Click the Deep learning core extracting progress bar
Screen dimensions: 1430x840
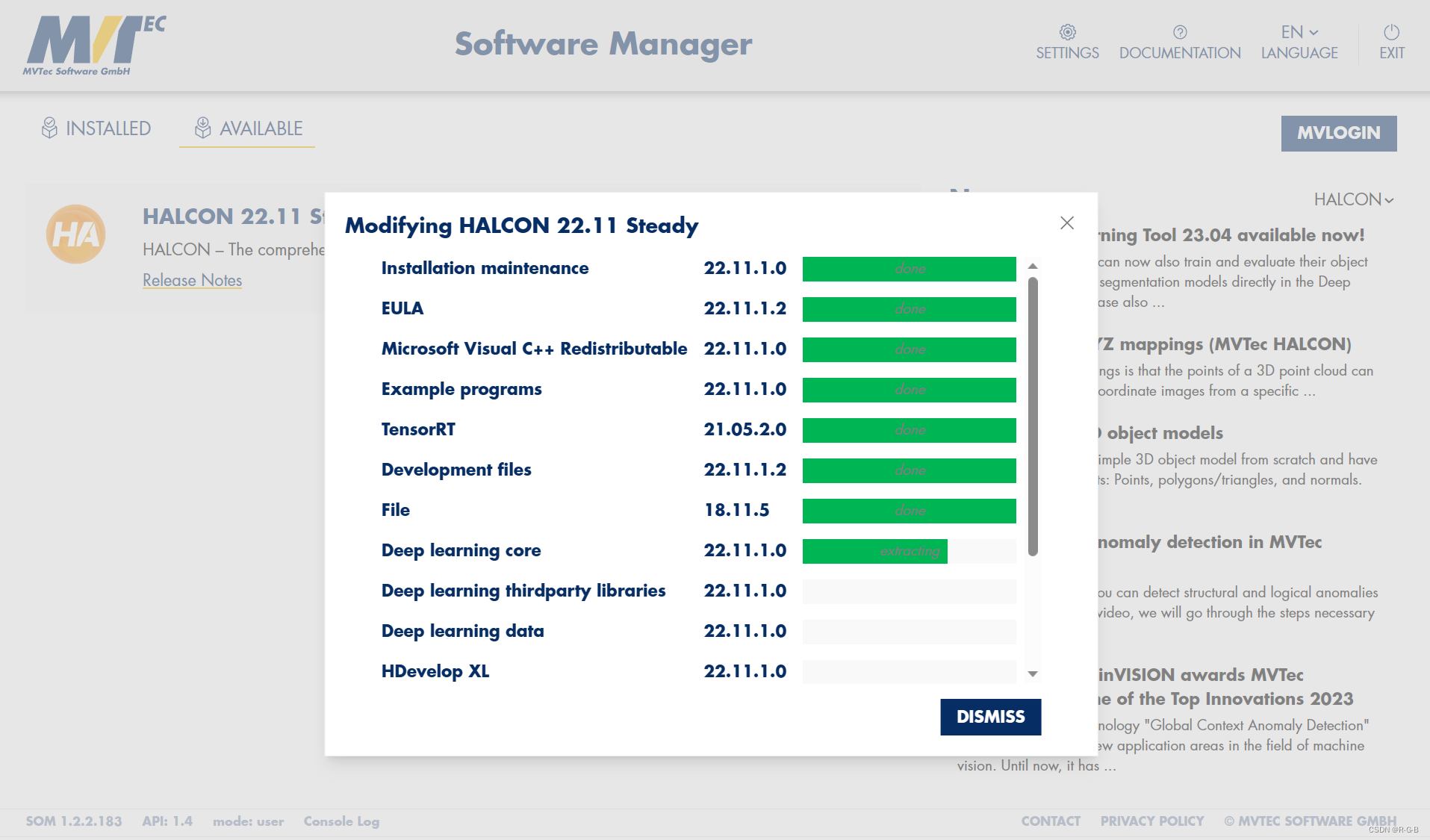(909, 551)
